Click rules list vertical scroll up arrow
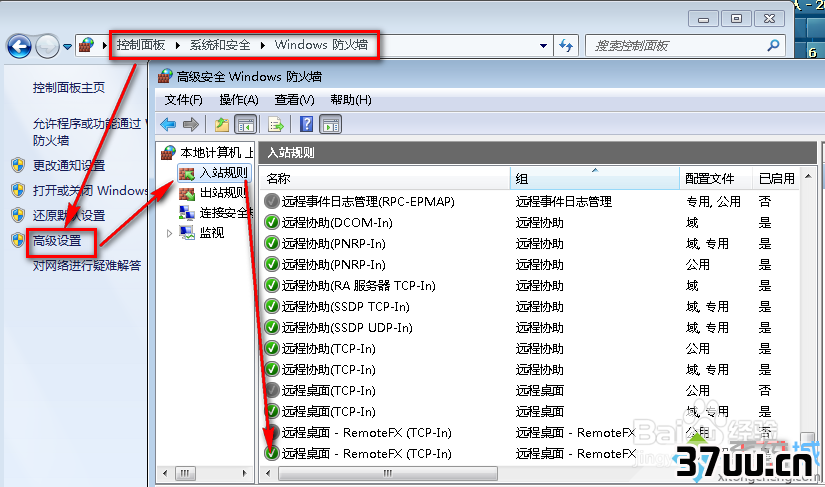The height and width of the screenshot is (487, 825). click(x=808, y=176)
